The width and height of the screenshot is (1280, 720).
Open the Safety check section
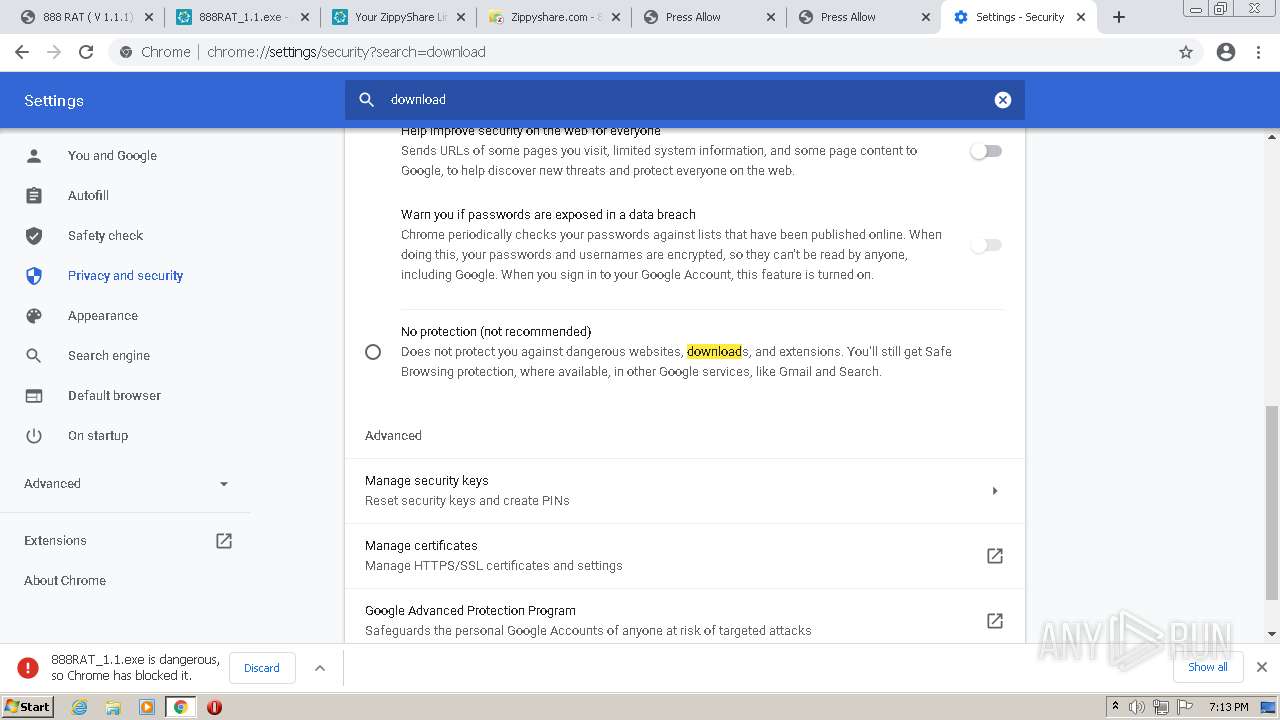coord(105,236)
